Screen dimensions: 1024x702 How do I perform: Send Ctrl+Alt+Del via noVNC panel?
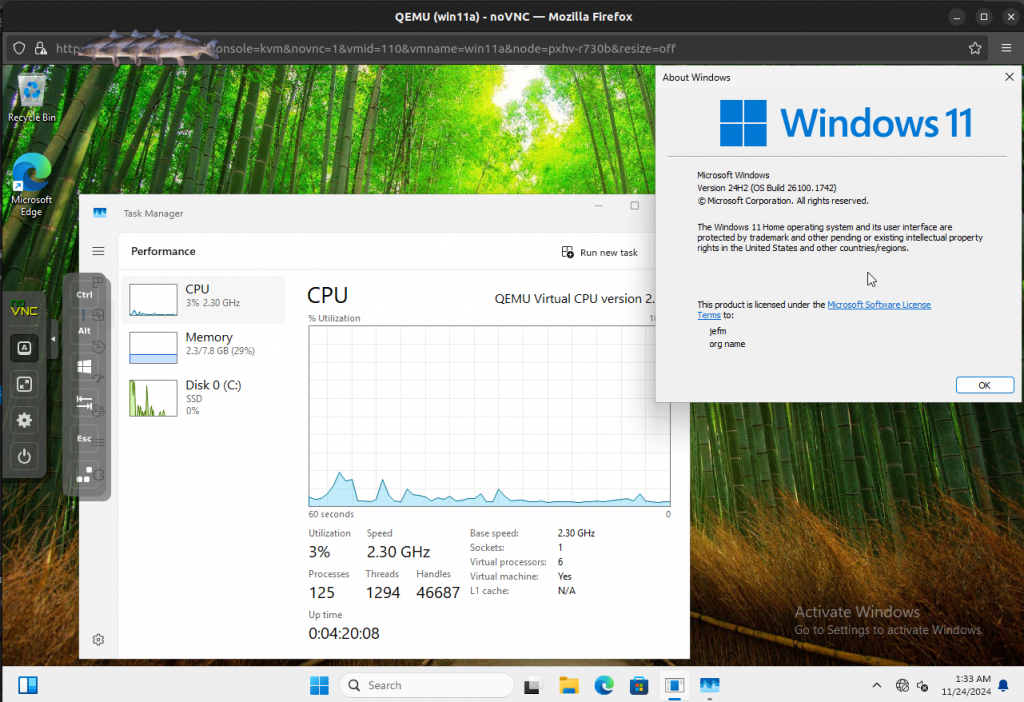coord(84,475)
